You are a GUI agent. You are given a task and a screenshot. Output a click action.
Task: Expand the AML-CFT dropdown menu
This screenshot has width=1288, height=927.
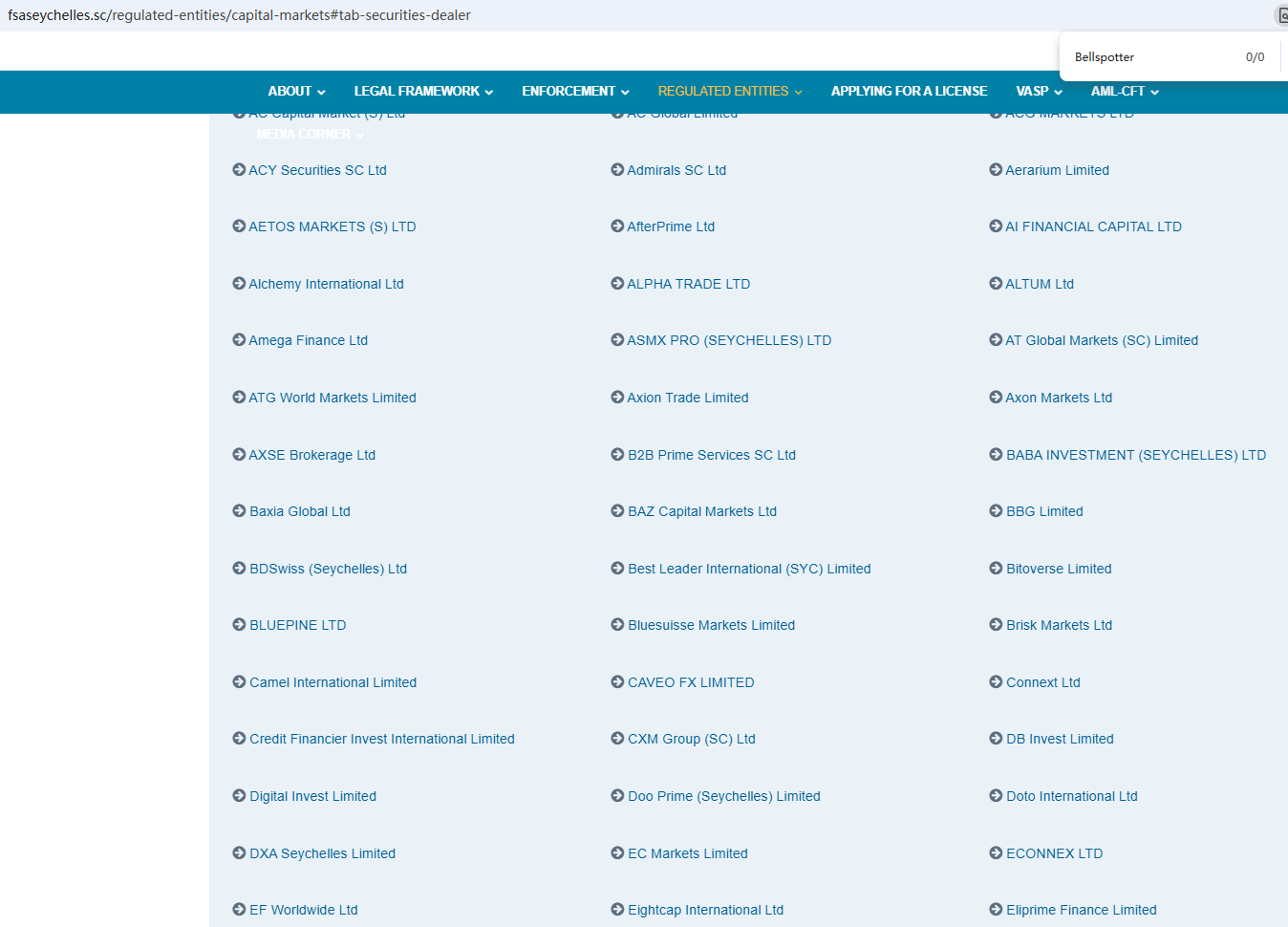pyautogui.click(x=1125, y=91)
